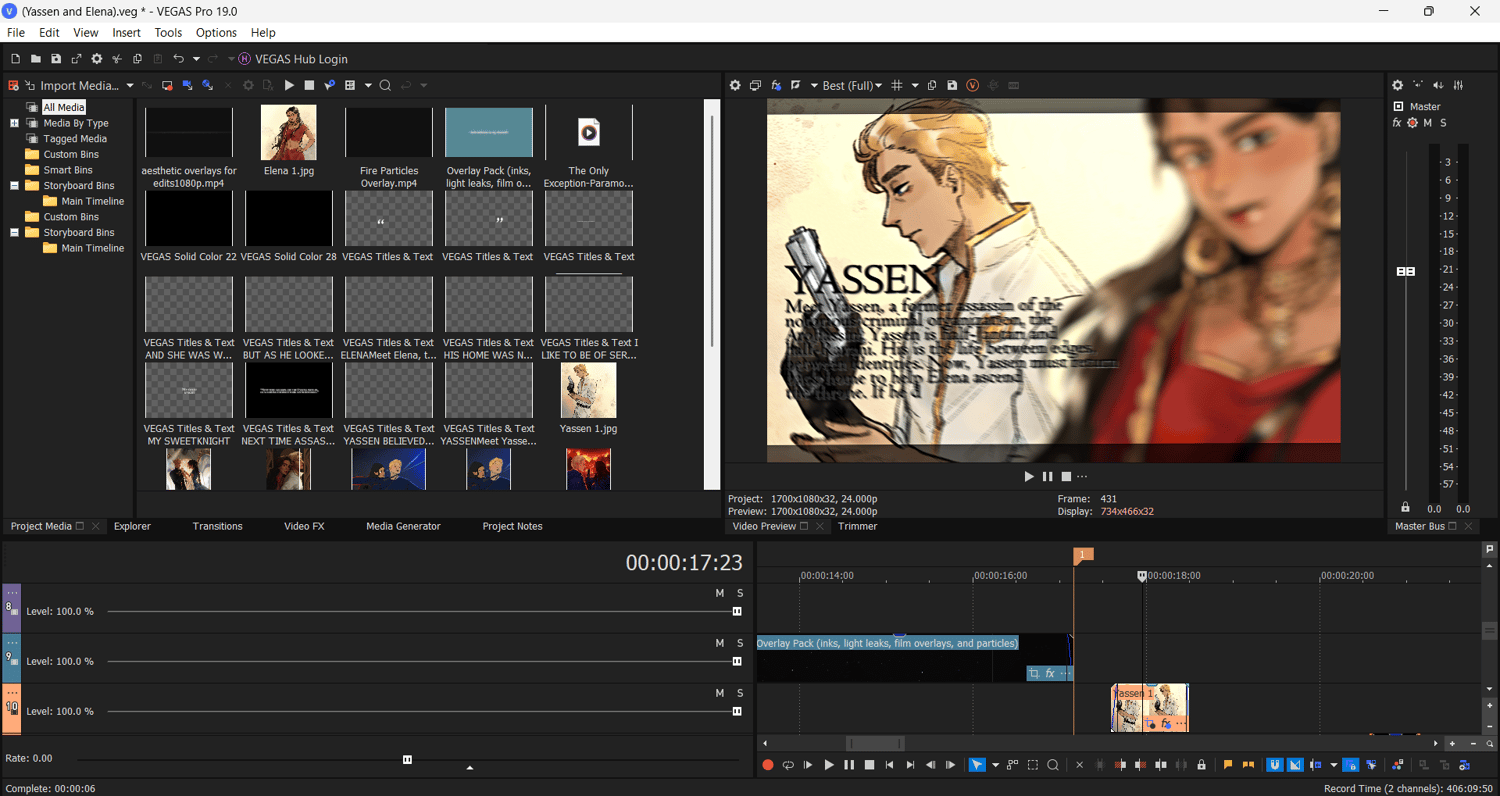1500x796 pixels.
Task: Click timeline marker 1
Action: pyautogui.click(x=1082, y=554)
